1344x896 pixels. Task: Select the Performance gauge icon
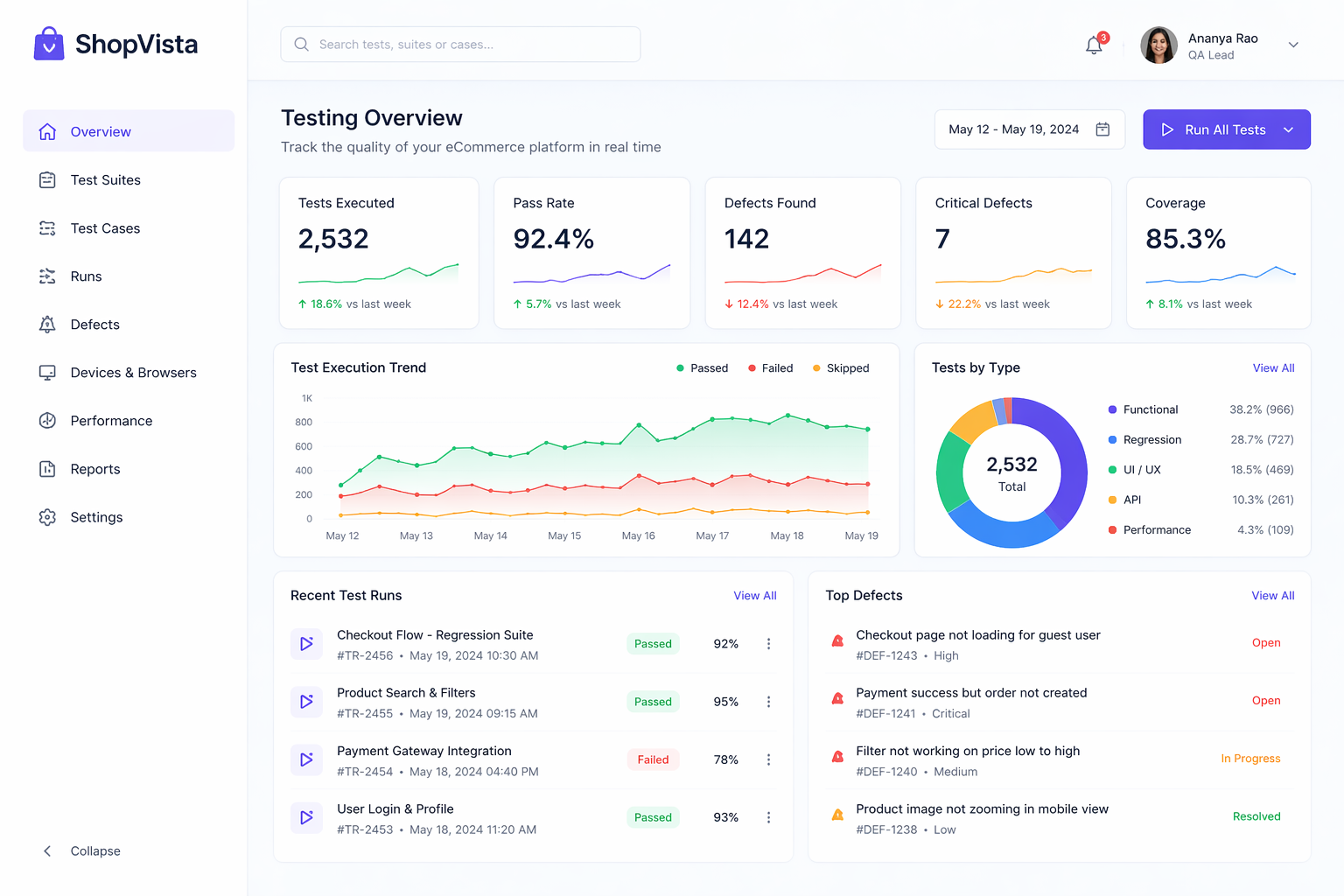47,421
